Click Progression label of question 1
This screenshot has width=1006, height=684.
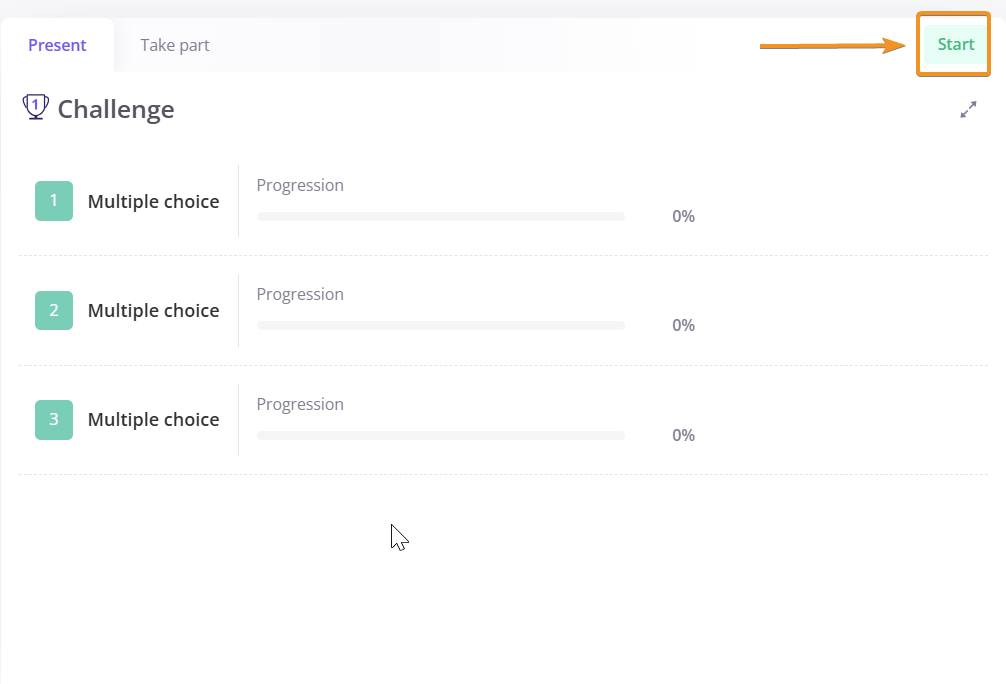coord(300,185)
